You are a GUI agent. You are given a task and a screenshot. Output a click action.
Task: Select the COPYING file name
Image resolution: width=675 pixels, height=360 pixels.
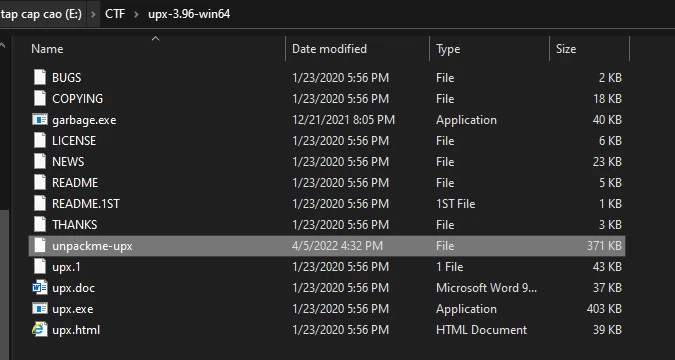[x=77, y=99]
